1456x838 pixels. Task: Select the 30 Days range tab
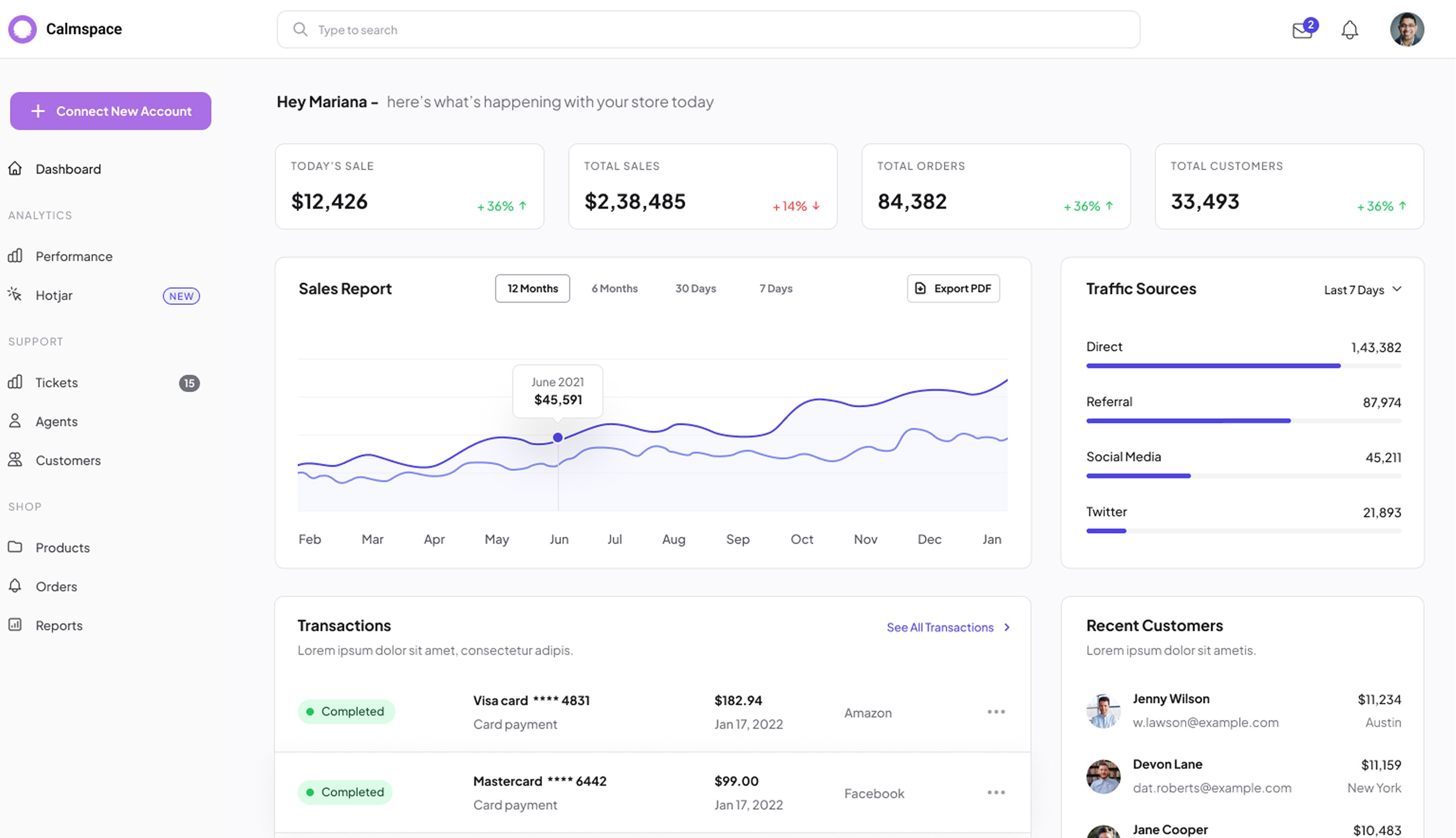pyautogui.click(x=695, y=288)
